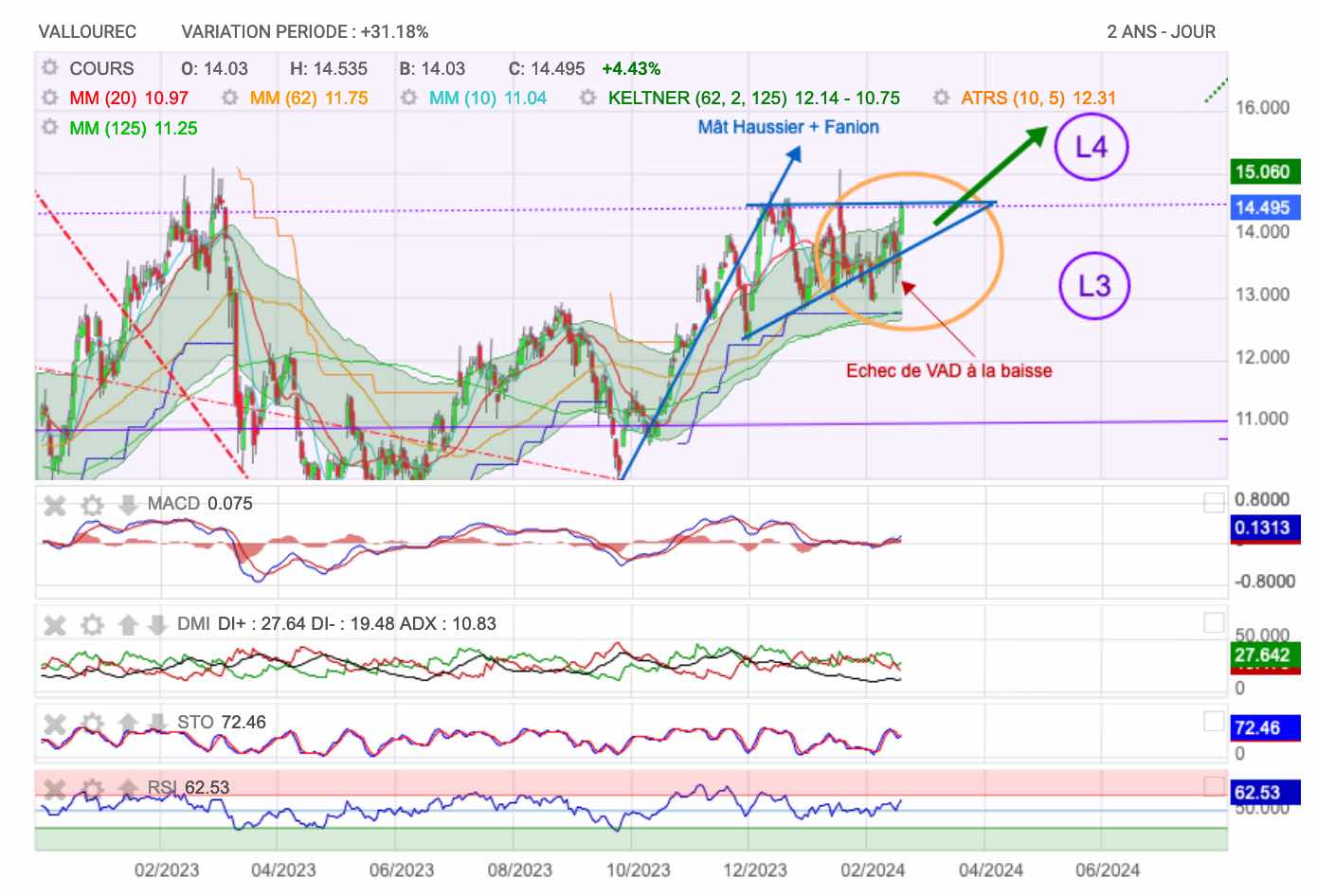The width and height of the screenshot is (1317, 896).
Task: Click the H: 14.535 high value
Action: click(328, 68)
